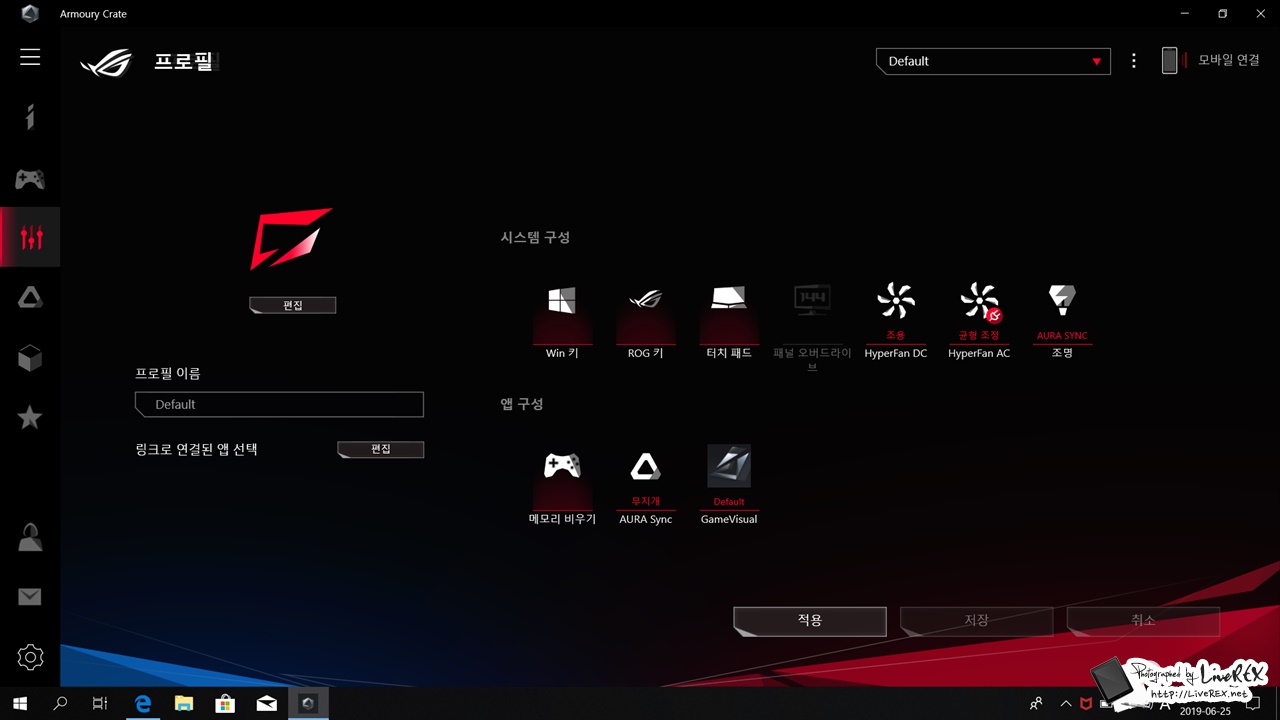Image resolution: width=1280 pixels, height=720 pixels.
Task: Open Mail app from taskbar
Action: [267, 704]
